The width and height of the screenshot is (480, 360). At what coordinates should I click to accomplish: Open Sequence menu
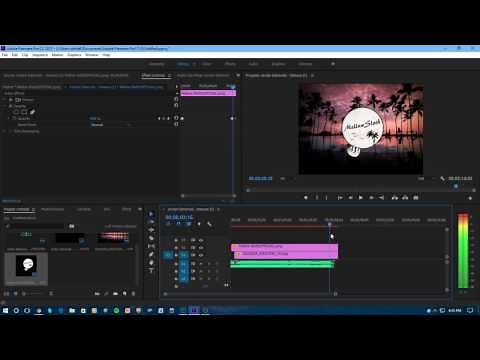[x=40, y=55]
